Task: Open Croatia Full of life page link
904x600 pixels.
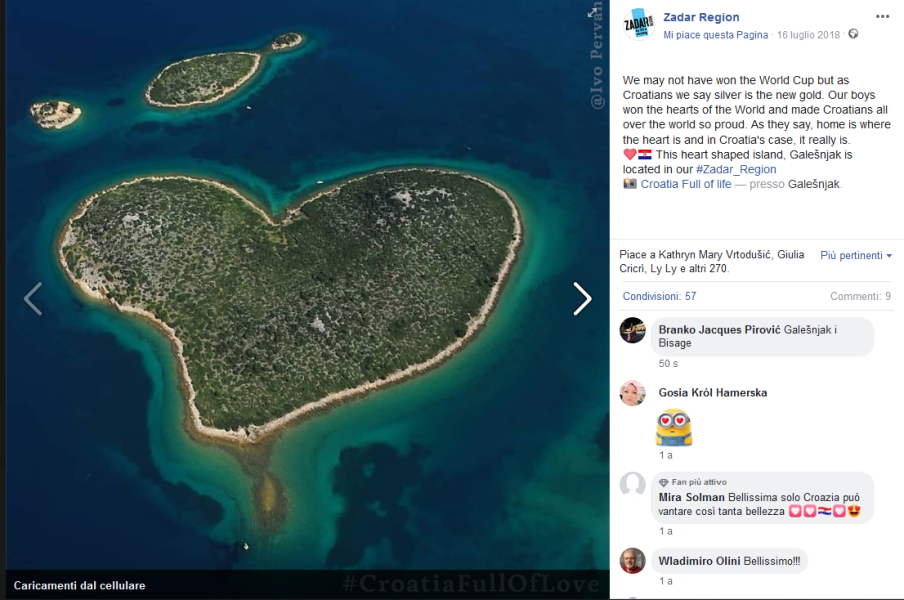Action: point(686,184)
